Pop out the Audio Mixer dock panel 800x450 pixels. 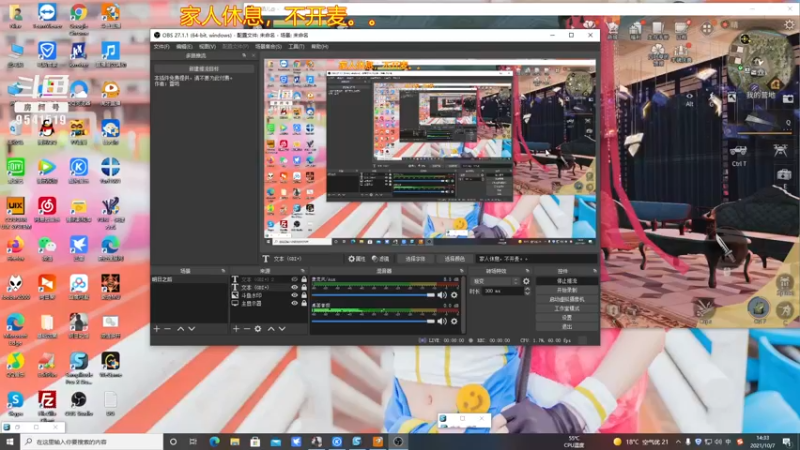pos(461,271)
